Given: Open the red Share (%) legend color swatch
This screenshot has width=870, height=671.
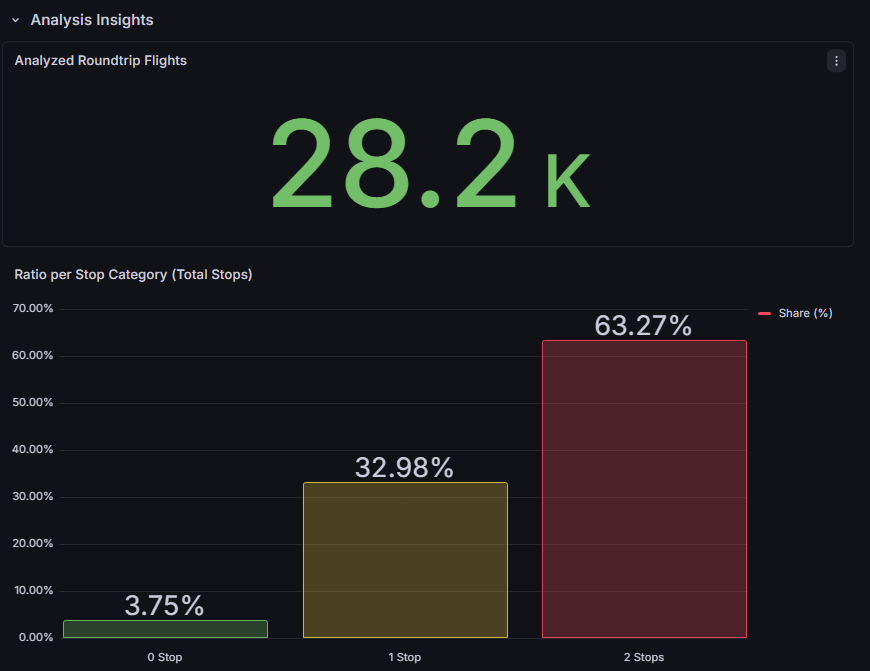Looking at the screenshot, I should click(765, 313).
